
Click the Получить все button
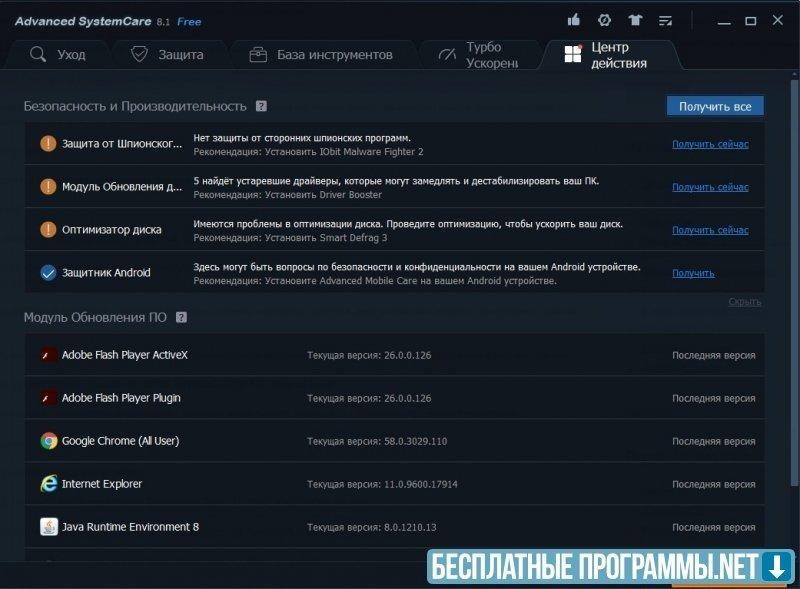pyautogui.click(x=715, y=106)
